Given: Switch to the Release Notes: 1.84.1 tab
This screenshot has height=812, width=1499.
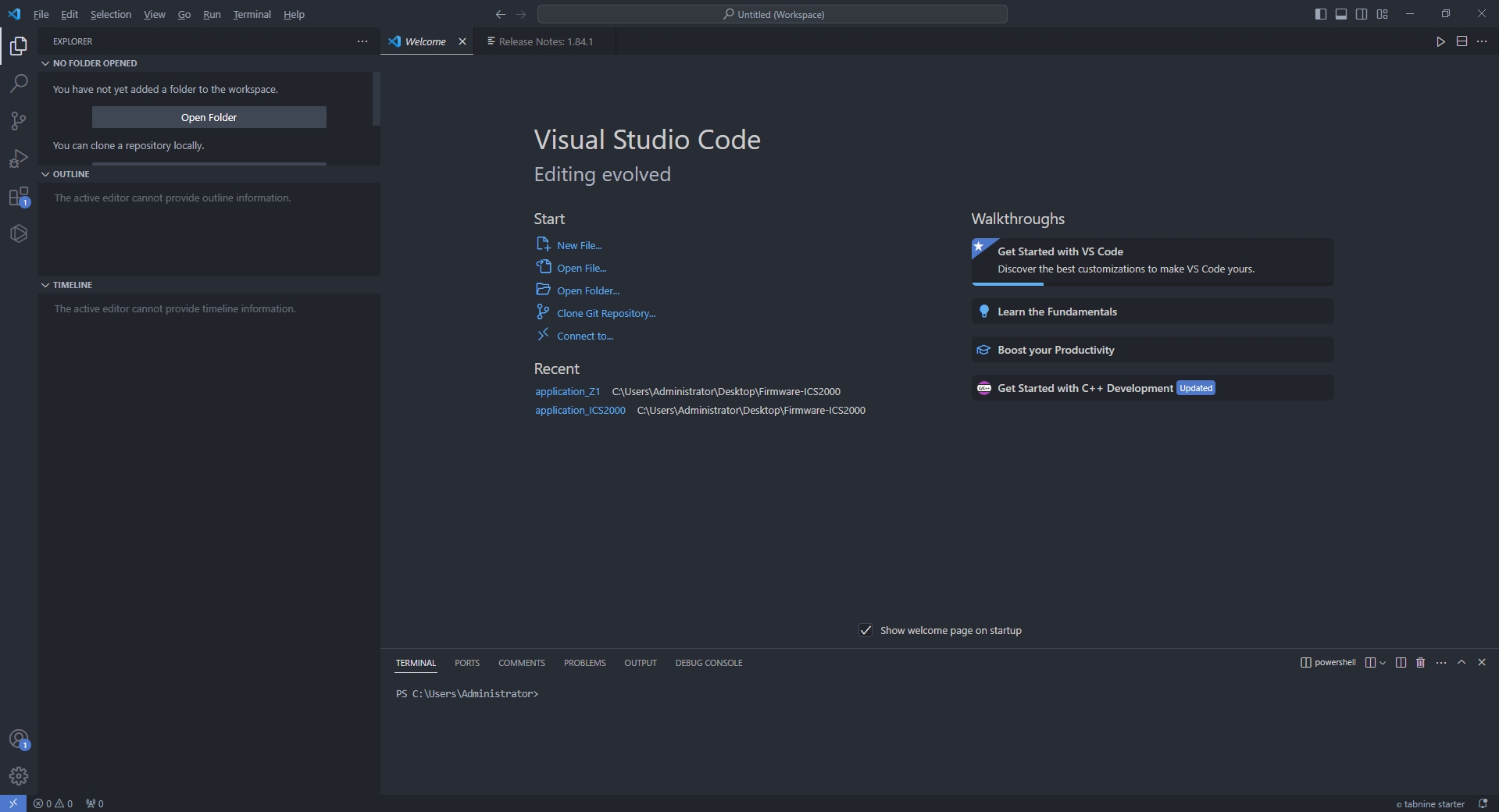Looking at the screenshot, I should coord(544,41).
